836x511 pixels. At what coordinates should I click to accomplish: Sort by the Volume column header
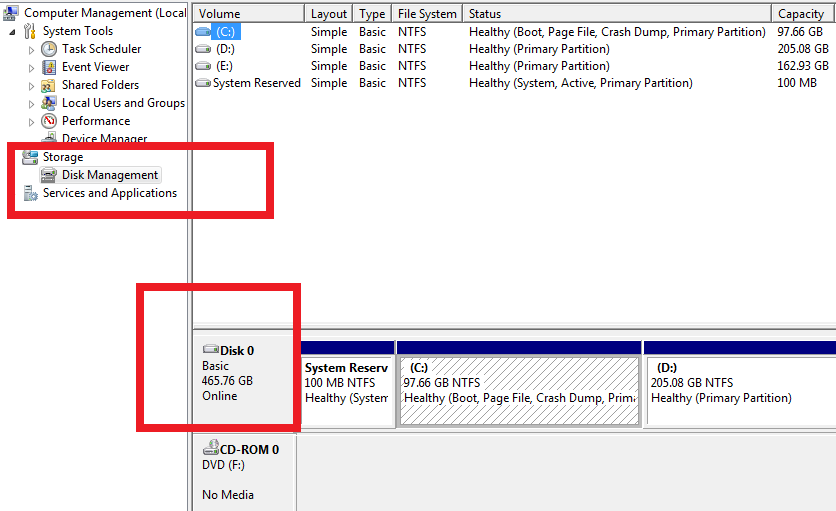(248, 14)
